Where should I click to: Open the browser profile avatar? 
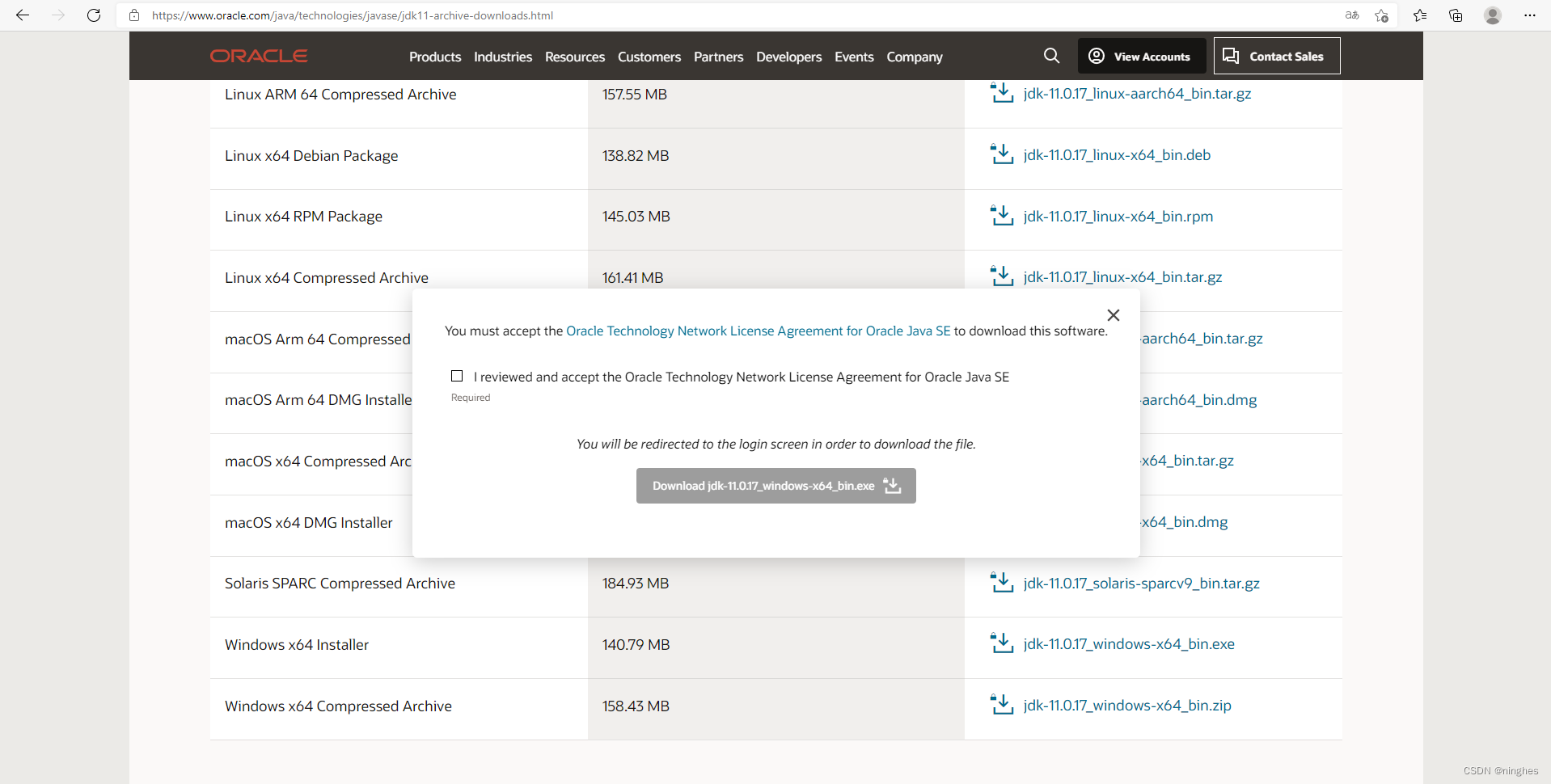click(1493, 15)
